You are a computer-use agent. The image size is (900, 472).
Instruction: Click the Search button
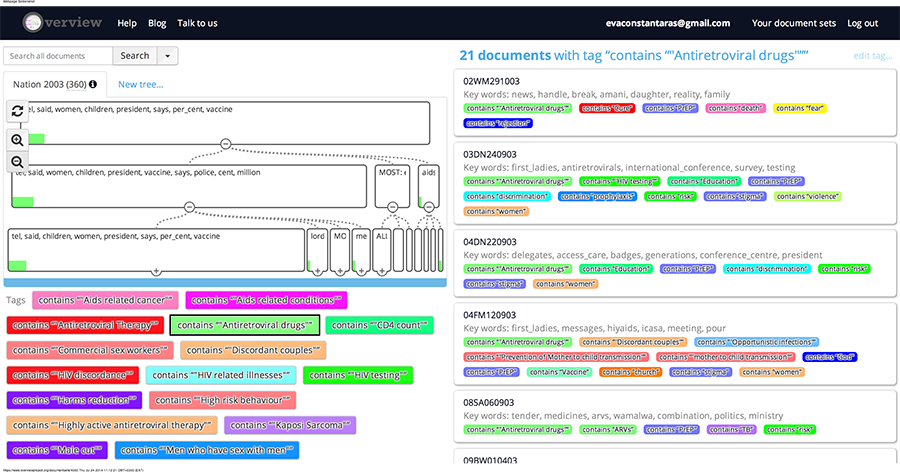tap(135, 56)
